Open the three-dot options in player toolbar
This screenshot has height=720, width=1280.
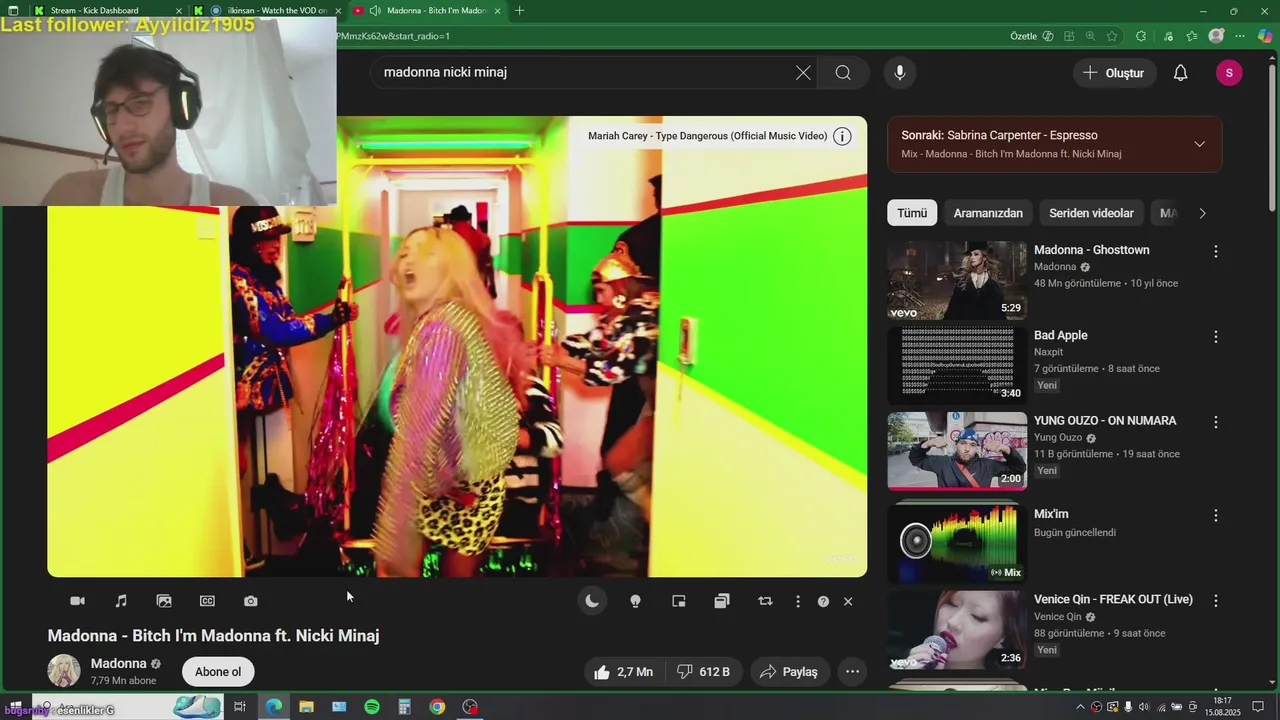point(797,601)
